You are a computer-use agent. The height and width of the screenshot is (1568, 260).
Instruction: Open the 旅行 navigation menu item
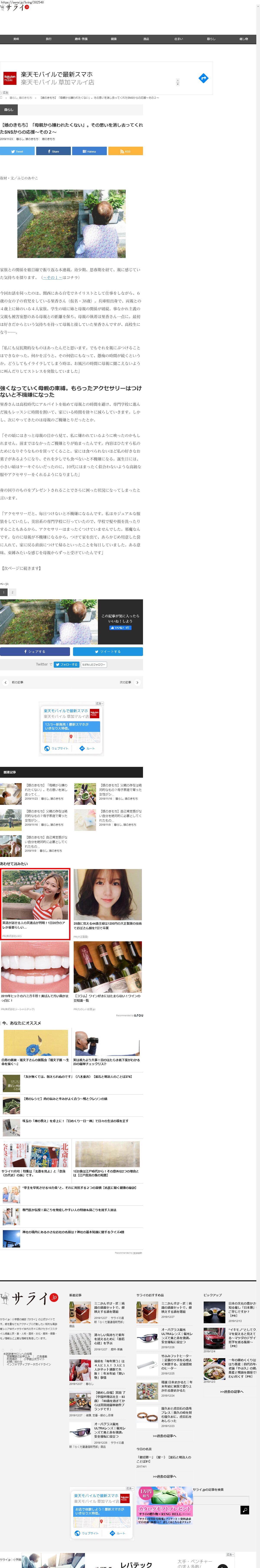click(x=49, y=39)
